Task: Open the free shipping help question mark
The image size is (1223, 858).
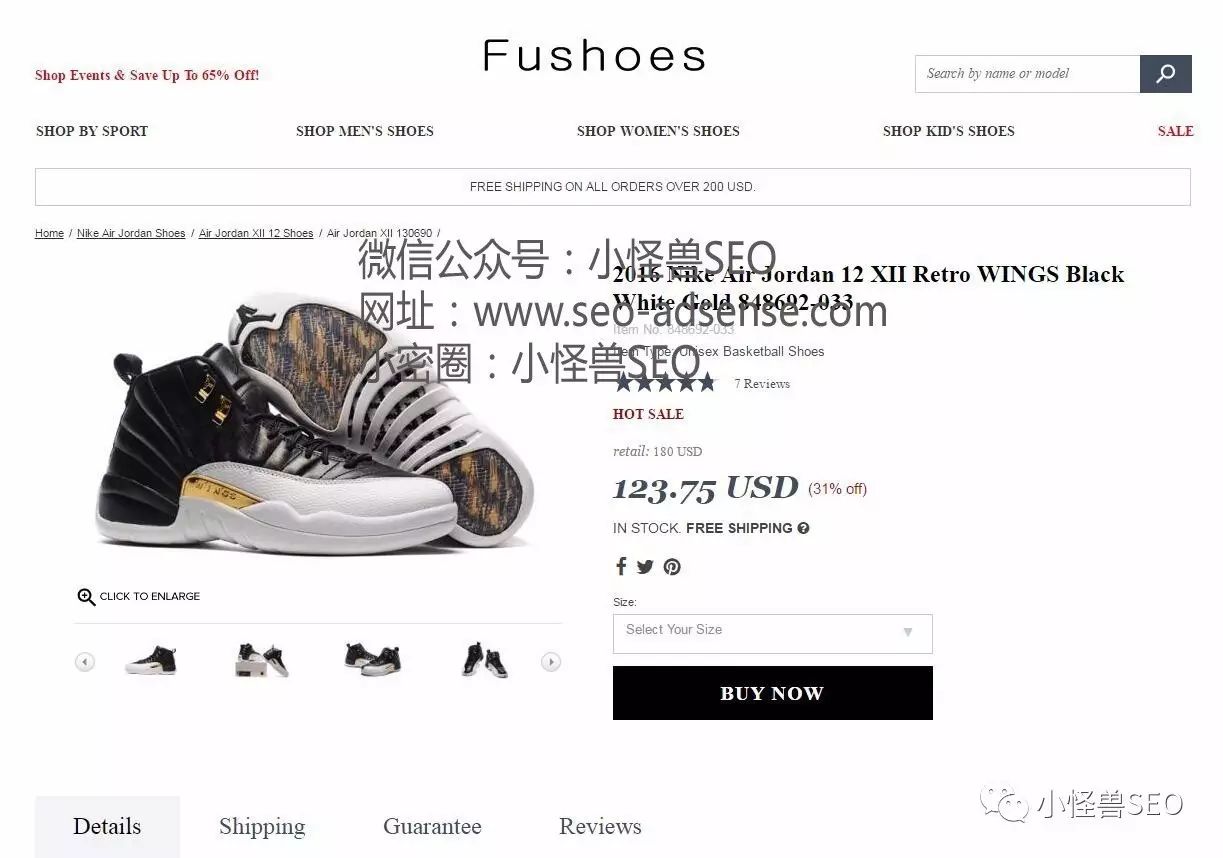Action: coord(803,528)
